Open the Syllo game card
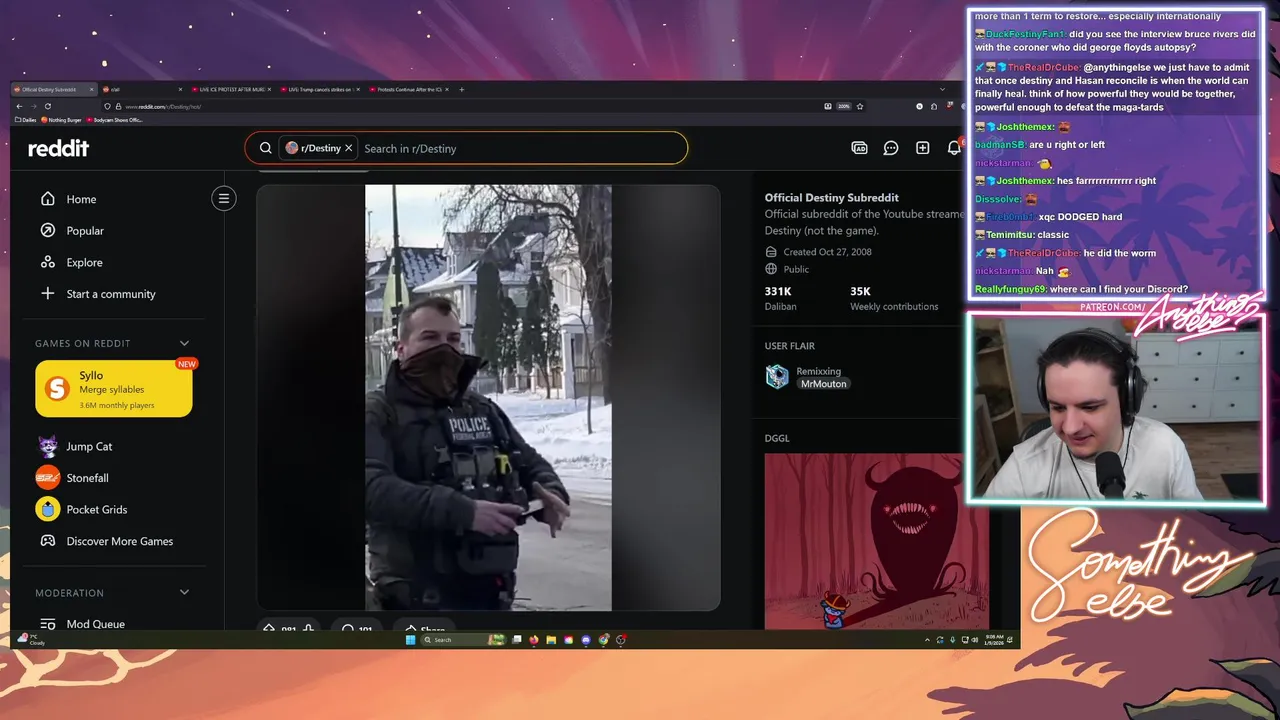1280x720 pixels. click(x=114, y=389)
